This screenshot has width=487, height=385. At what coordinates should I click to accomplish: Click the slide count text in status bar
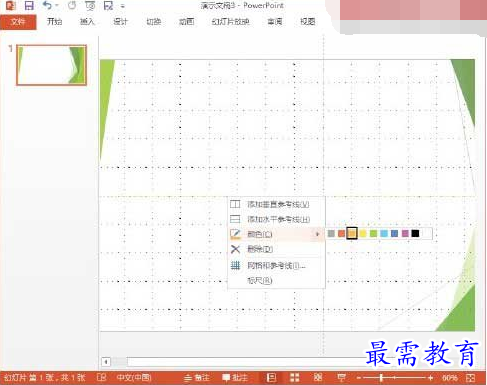pyautogui.click(x=44, y=378)
